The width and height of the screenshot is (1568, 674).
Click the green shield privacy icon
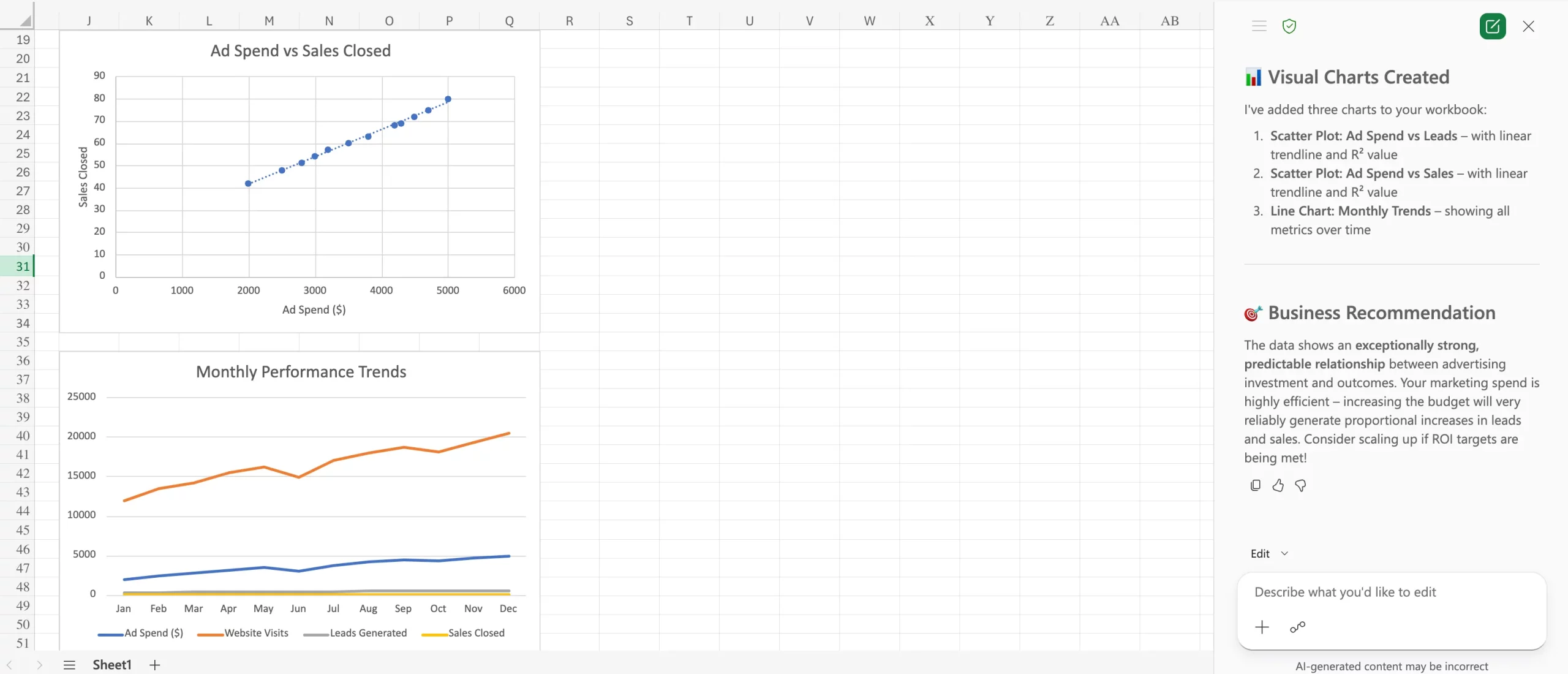tap(1289, 26)
